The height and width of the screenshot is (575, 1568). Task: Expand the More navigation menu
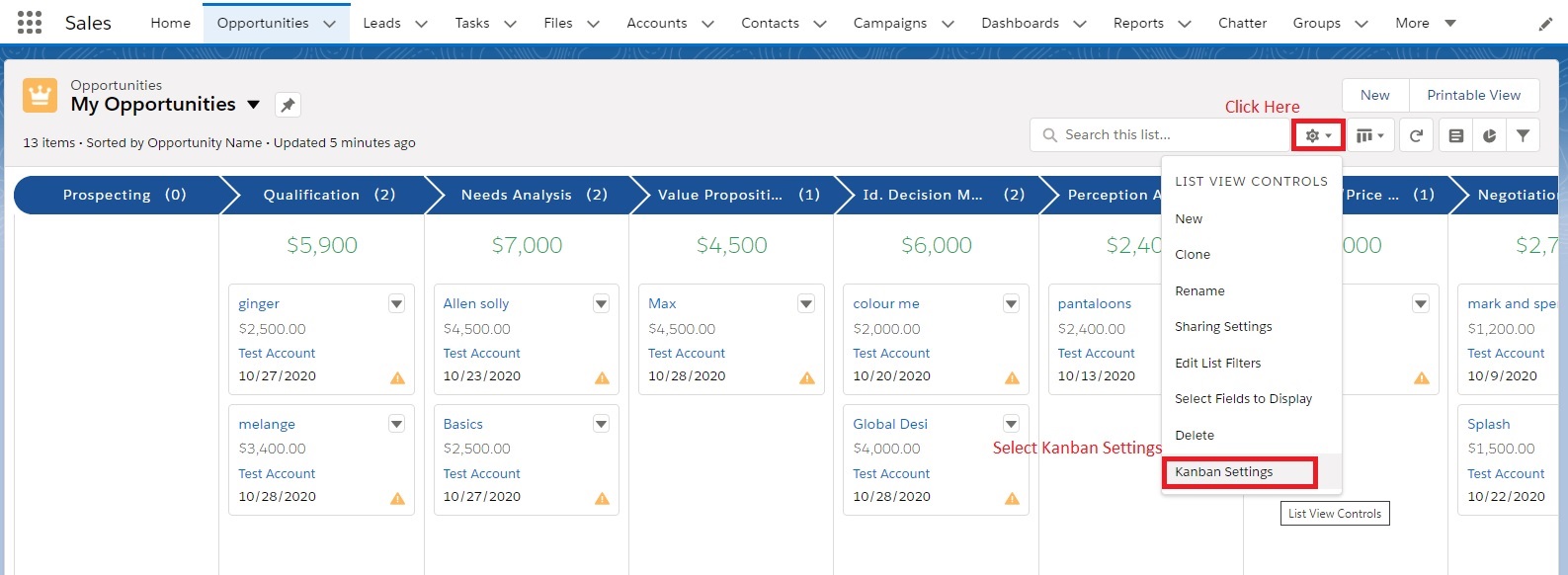[1426, 23]
